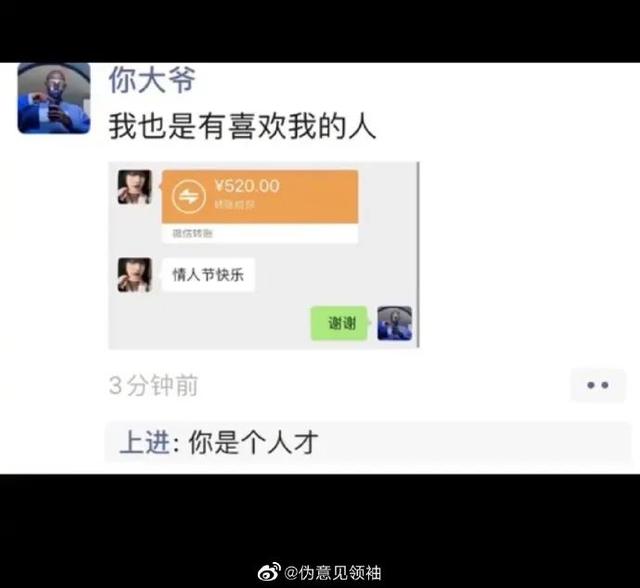Tap the woman avatar beside transfer
Screen dimensions: 640x588
134,187
